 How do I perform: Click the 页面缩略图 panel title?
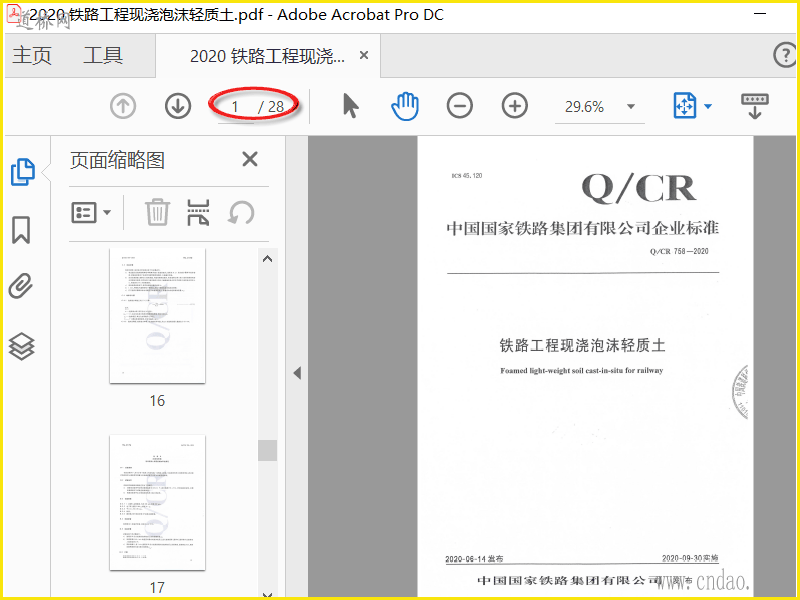[117, 160]
